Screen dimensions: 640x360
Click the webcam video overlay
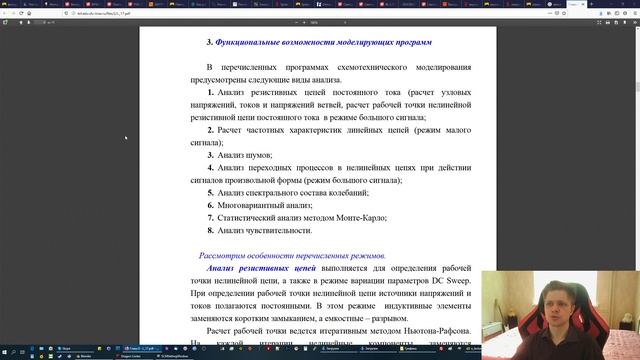pyautogui.click(x=560, y=315)
